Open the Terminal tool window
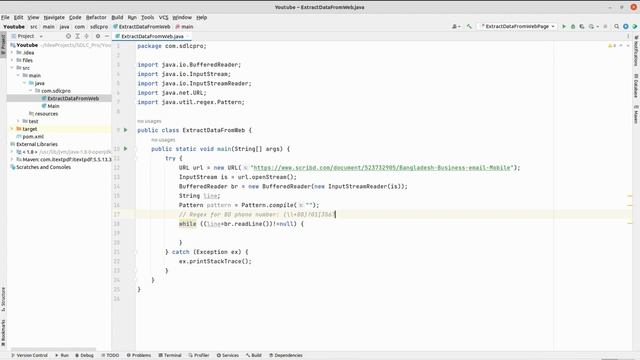640x360 pixels. click(170, 356)
